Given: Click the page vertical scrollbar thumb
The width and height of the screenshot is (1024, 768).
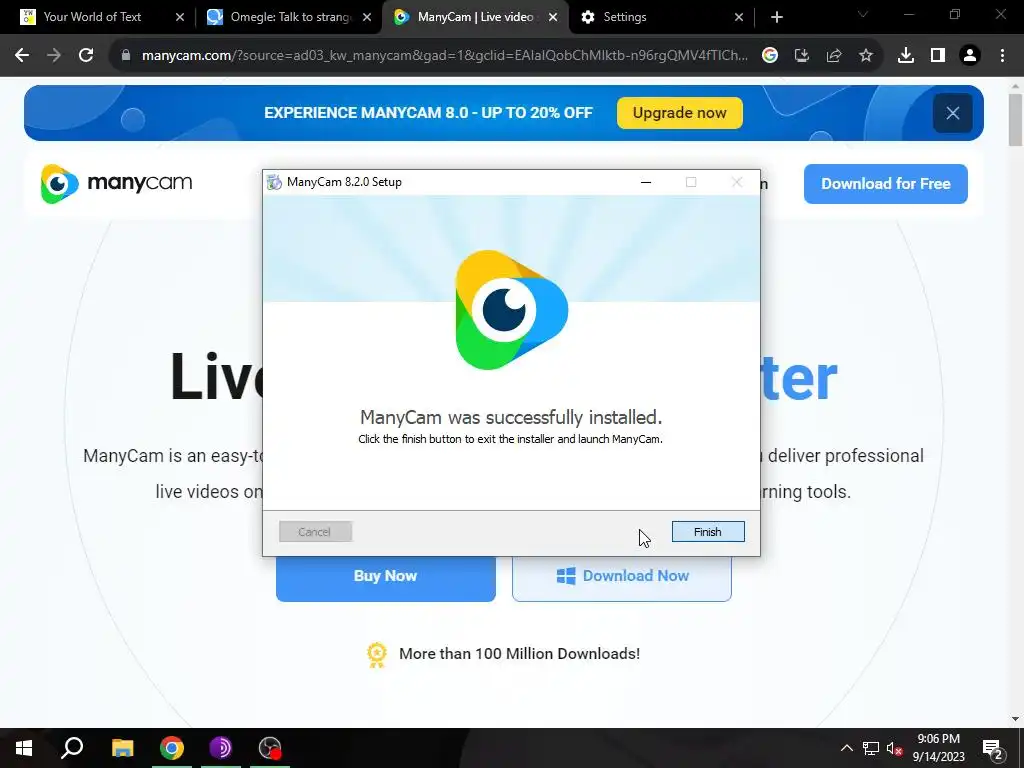Looking at the screenshot, I should [x=1016, y=120].
